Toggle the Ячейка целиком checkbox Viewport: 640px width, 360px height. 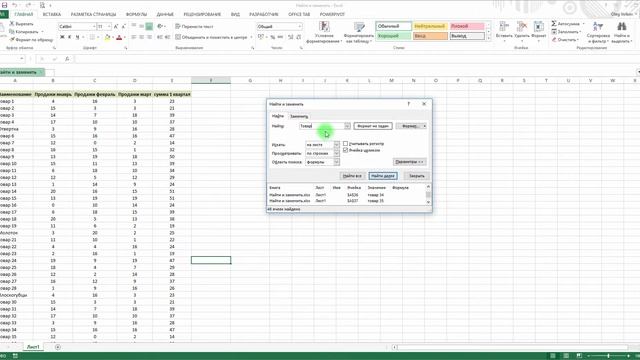click(x=346, y=150)
